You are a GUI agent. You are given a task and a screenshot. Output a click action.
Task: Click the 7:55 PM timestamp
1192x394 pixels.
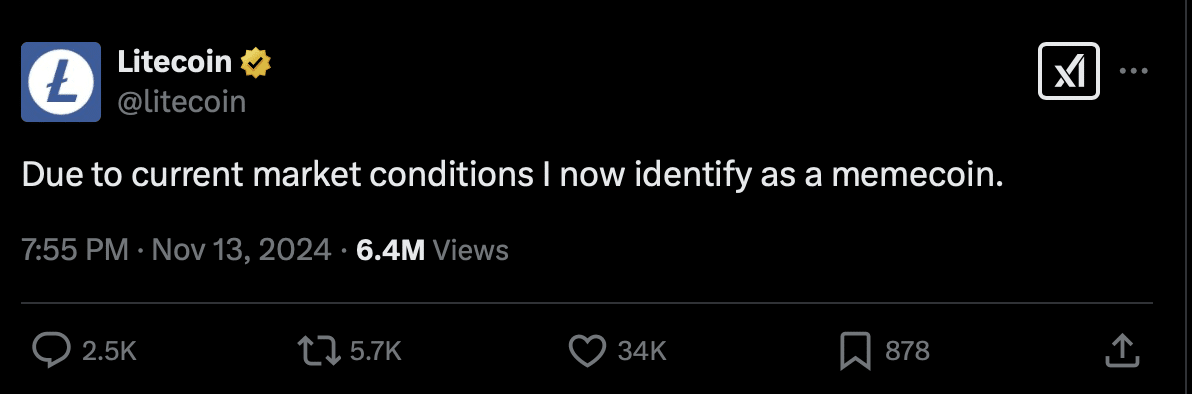tap(74, 250)
